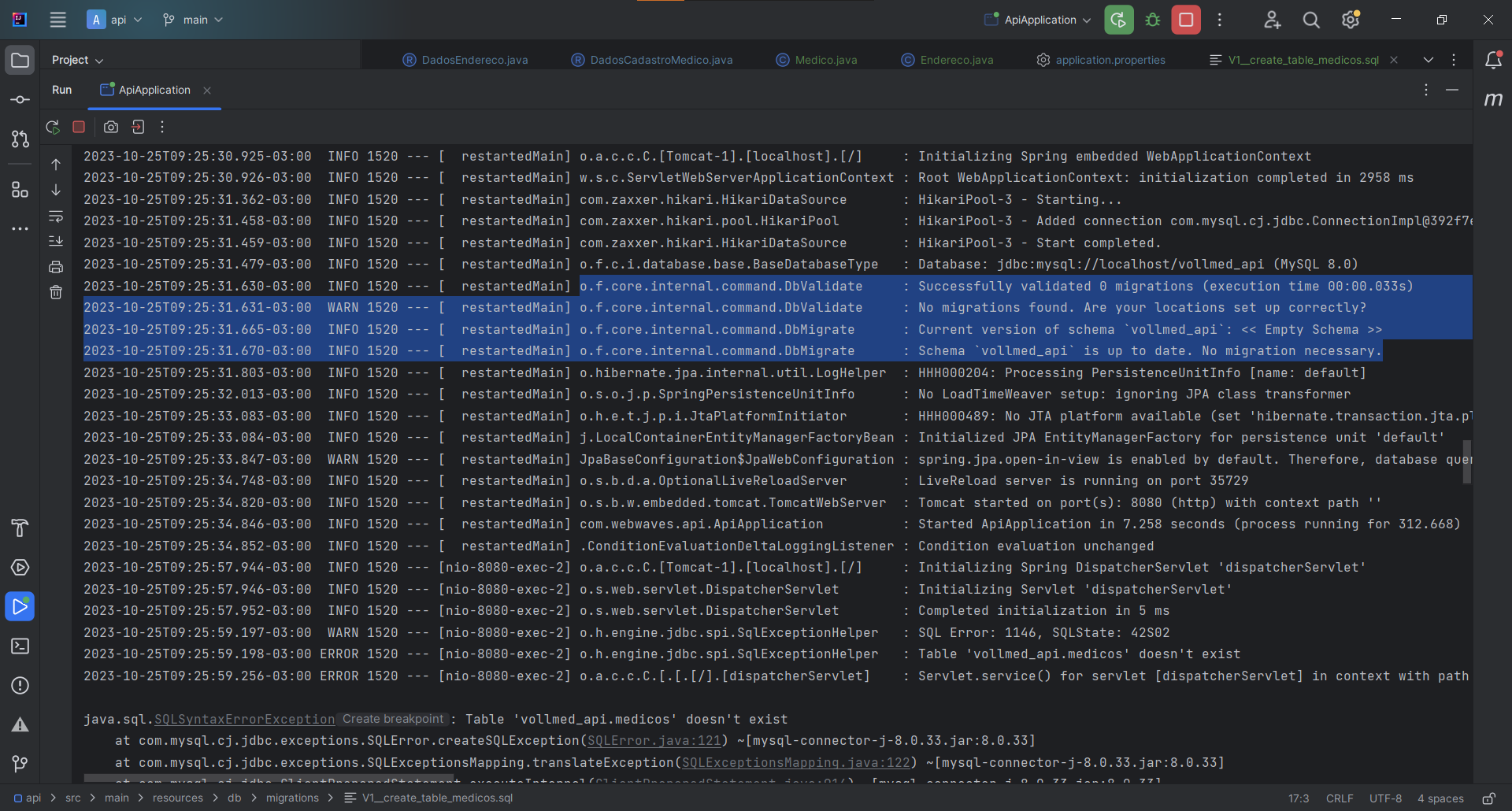Viewport: 1512px width, 811px height.
Task: Open the top toolbar more actions menu
Action: [1220, 20]
